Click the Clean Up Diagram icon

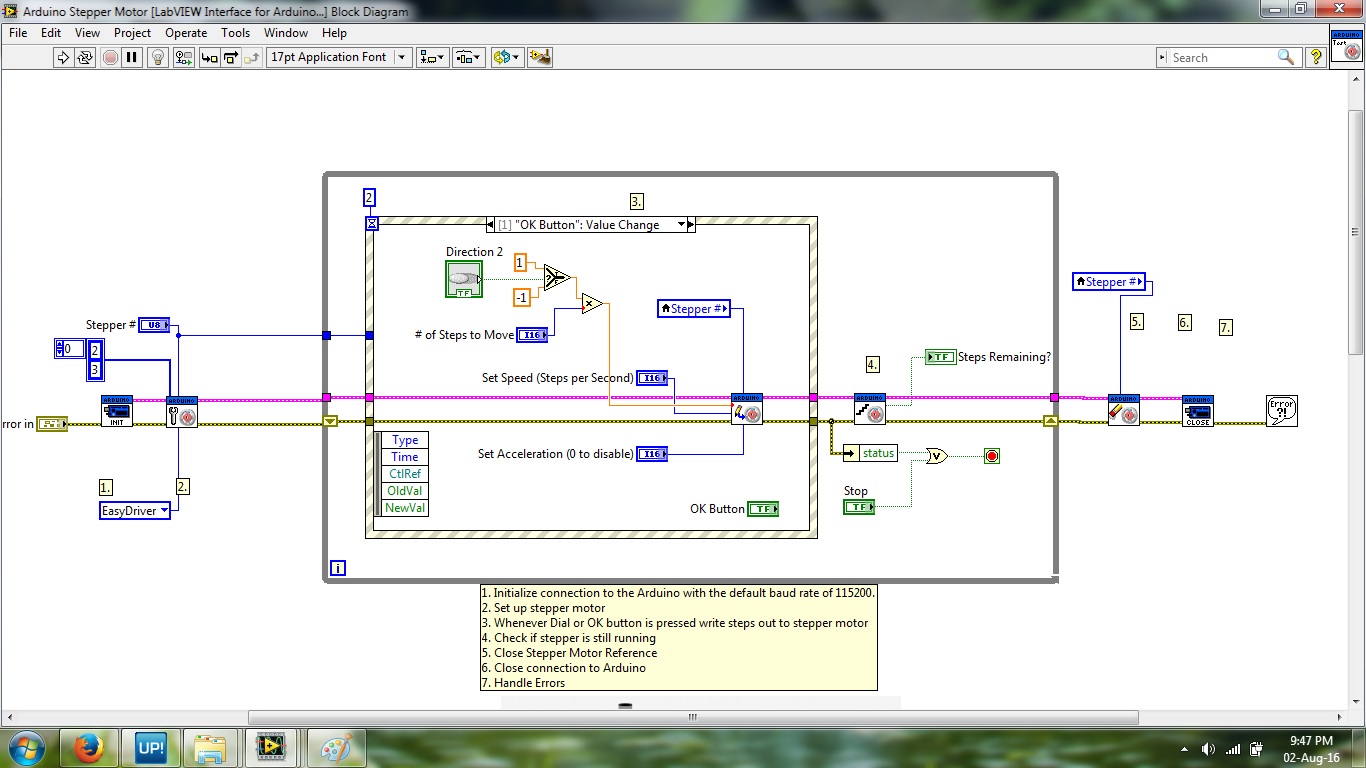(x=540, y=58)
